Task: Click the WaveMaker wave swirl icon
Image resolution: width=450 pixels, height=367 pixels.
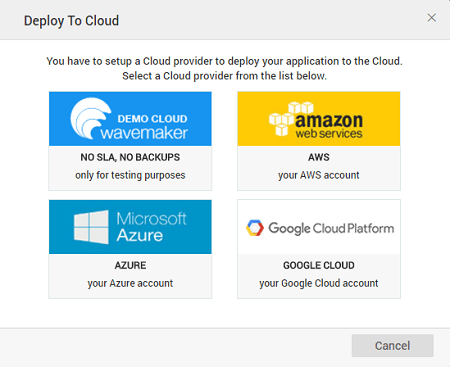Action: (90, 118)
